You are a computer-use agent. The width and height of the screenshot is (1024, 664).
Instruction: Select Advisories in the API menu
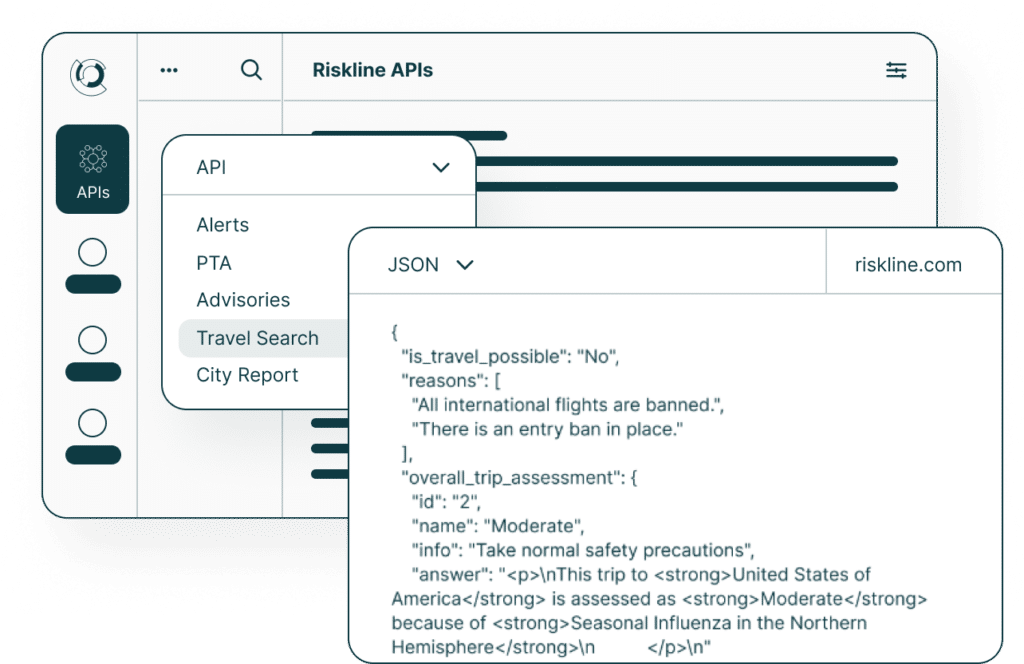(243, 300)
